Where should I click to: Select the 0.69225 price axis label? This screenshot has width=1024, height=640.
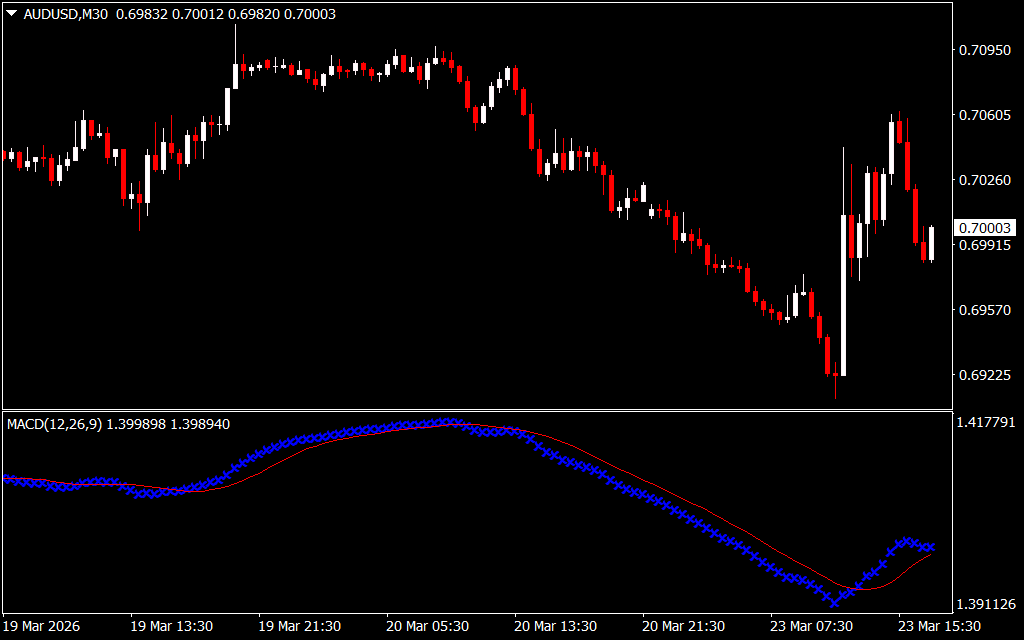click(984, 376)
